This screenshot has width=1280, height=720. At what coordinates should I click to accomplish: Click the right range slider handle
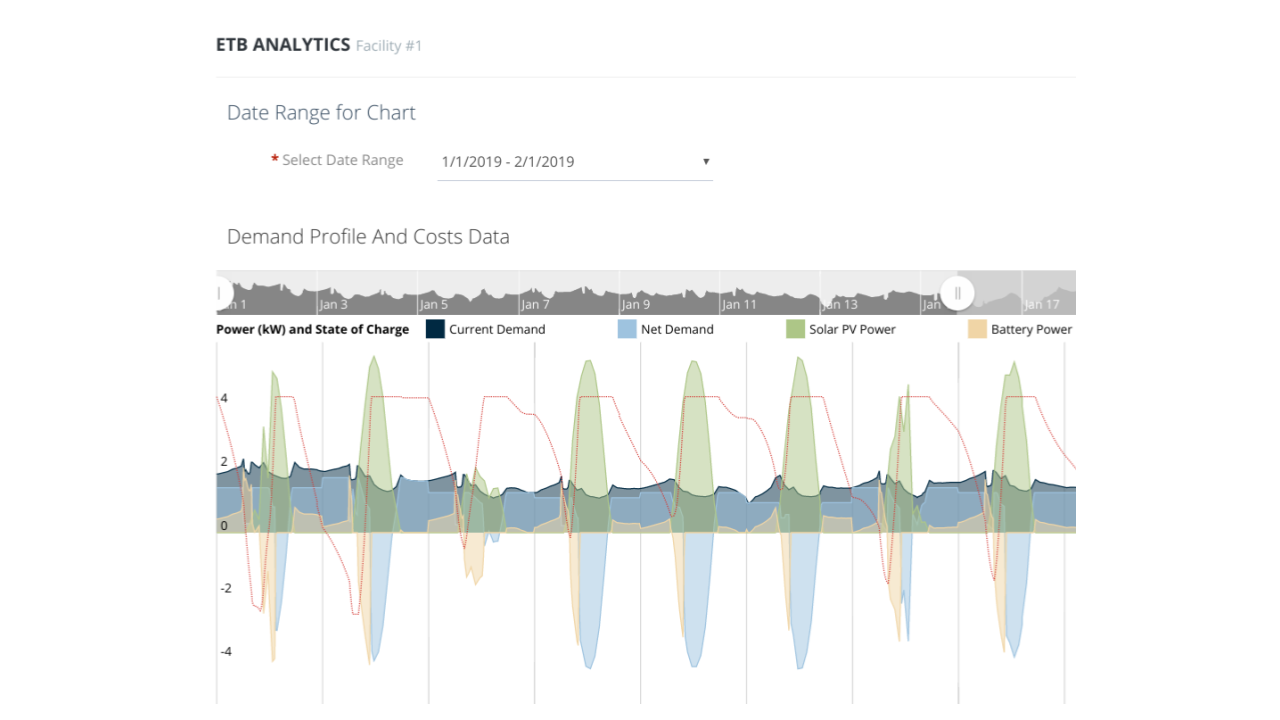pyautogui.click(x=957, y=293)
